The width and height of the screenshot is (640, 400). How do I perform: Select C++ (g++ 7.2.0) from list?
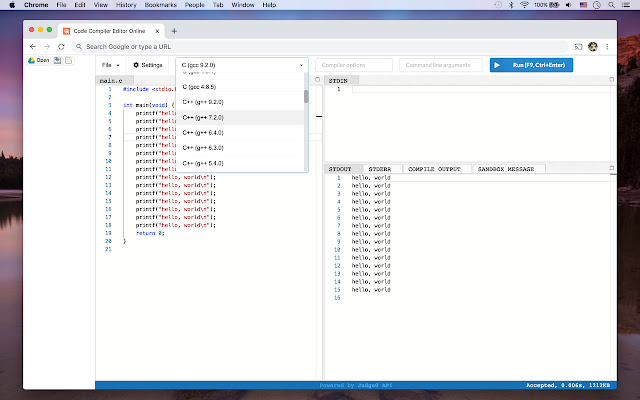tap(203, 117)
